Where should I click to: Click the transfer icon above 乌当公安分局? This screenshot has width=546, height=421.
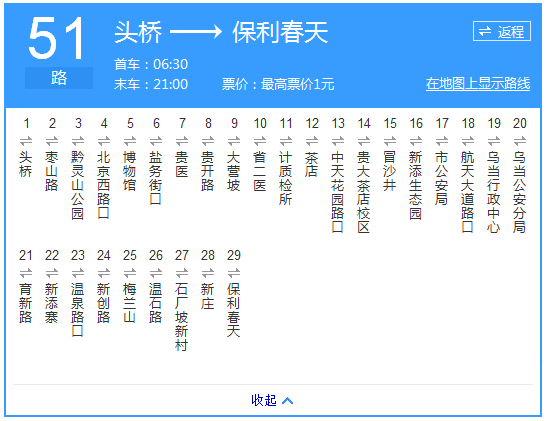pyautogui.click(x=520, y=141)
